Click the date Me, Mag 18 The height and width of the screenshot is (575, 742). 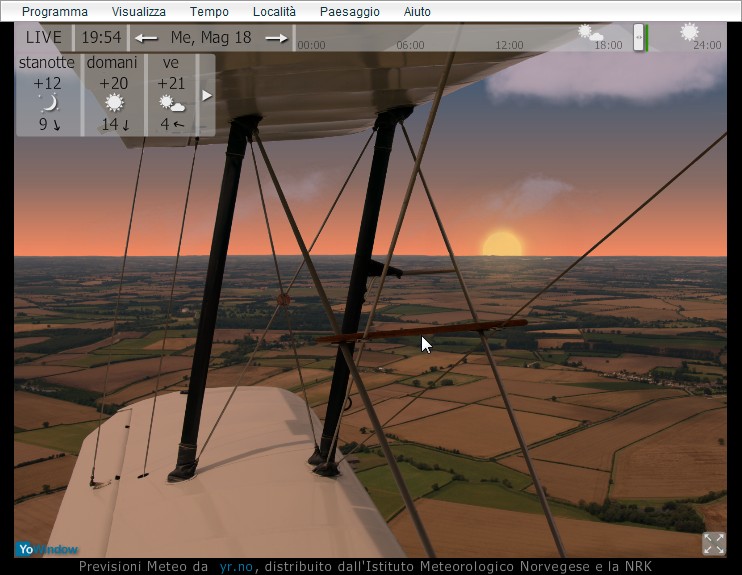[x=211, y=37]
